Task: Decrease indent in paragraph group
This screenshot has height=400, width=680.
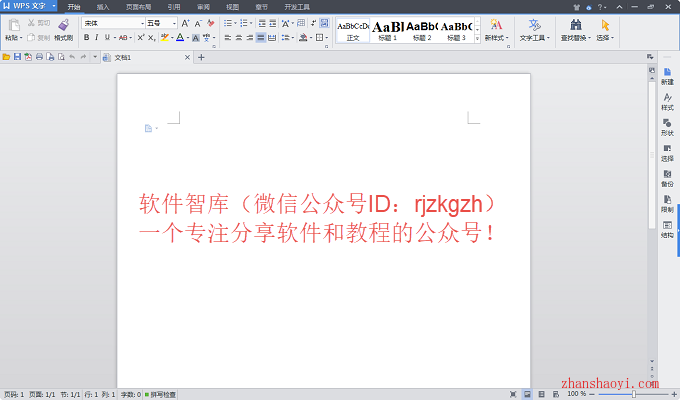Action: click(x=262, y=23)
